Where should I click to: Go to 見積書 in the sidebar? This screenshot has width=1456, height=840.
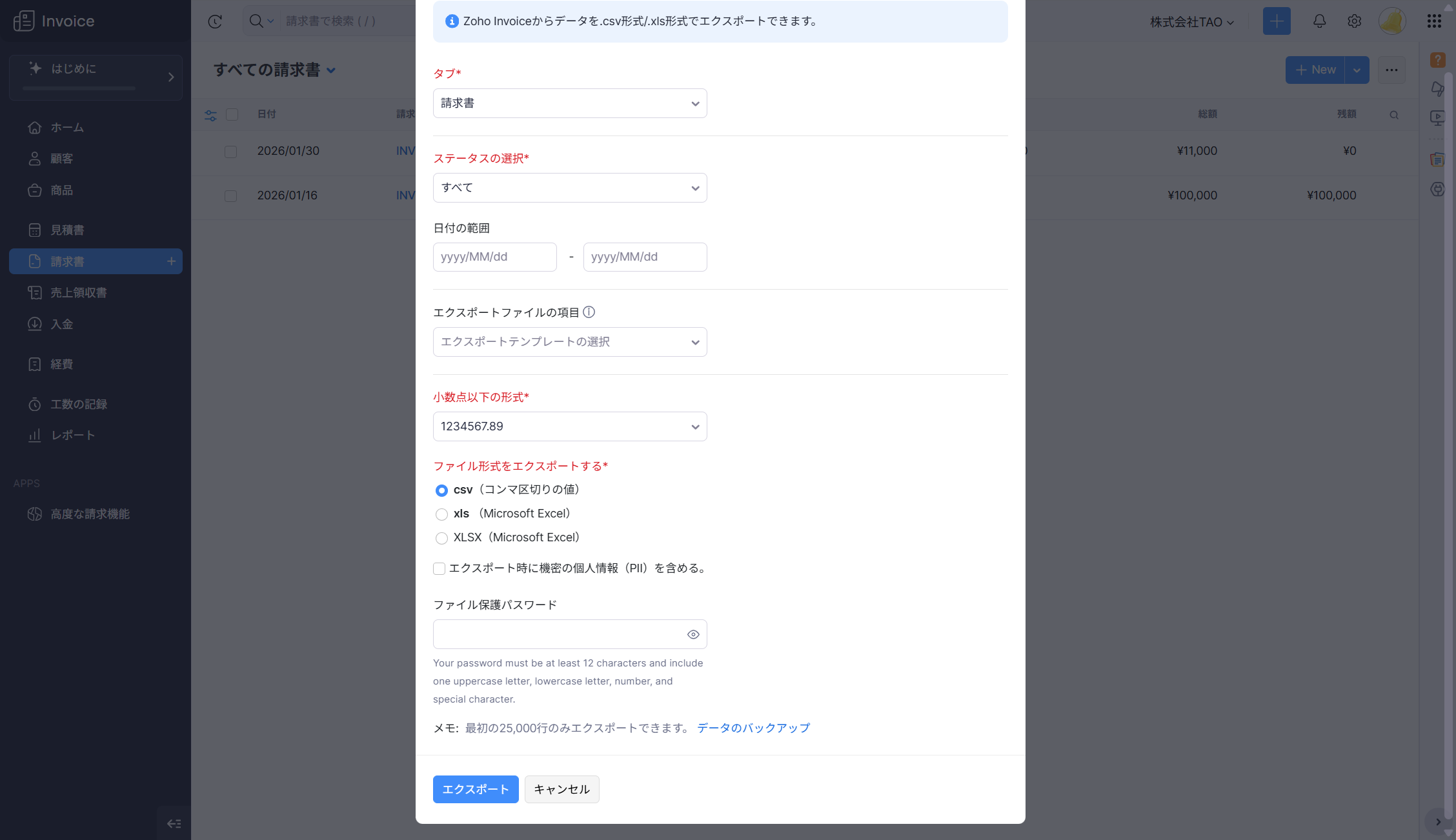pos(67,230)
